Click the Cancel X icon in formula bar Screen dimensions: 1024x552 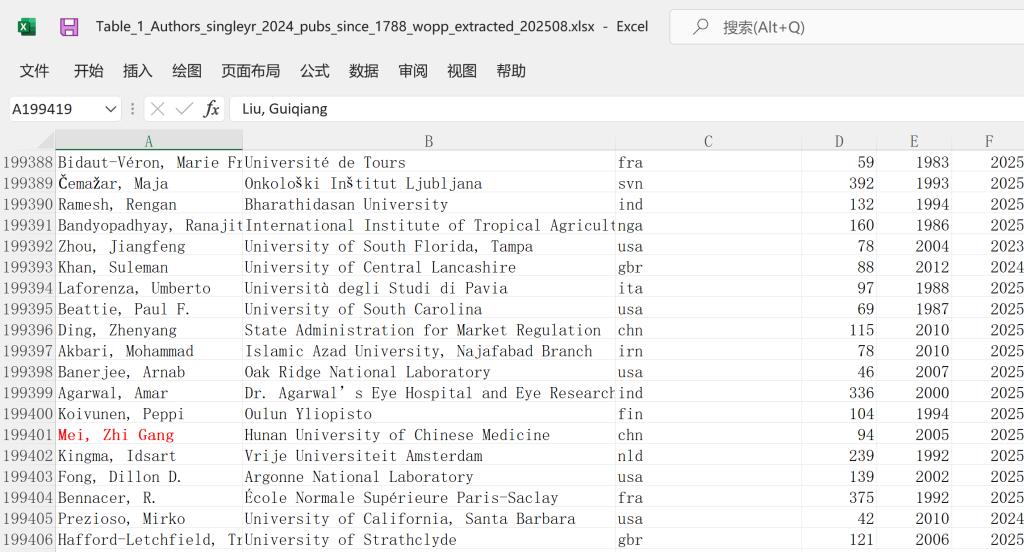(158, 109)
